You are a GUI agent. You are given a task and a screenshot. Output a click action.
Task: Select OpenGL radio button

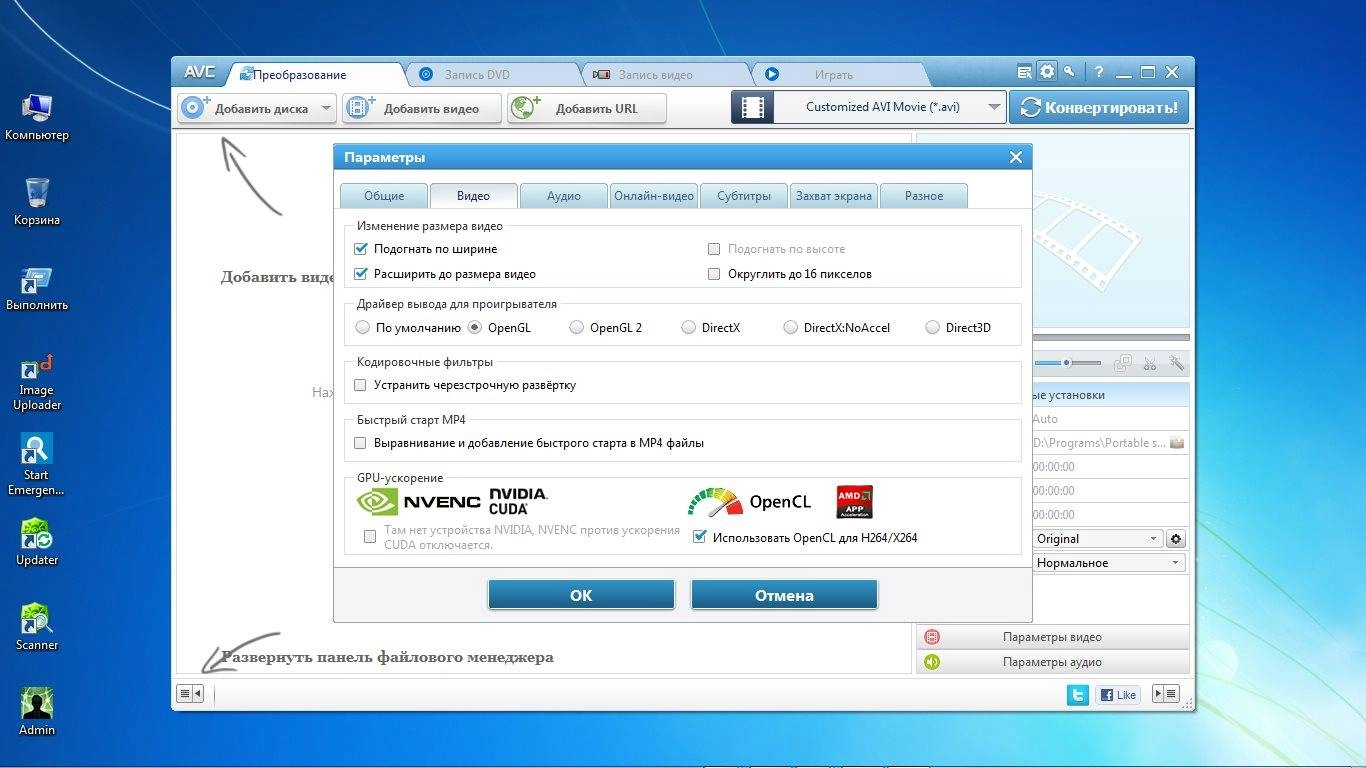[x=476, y=327]
